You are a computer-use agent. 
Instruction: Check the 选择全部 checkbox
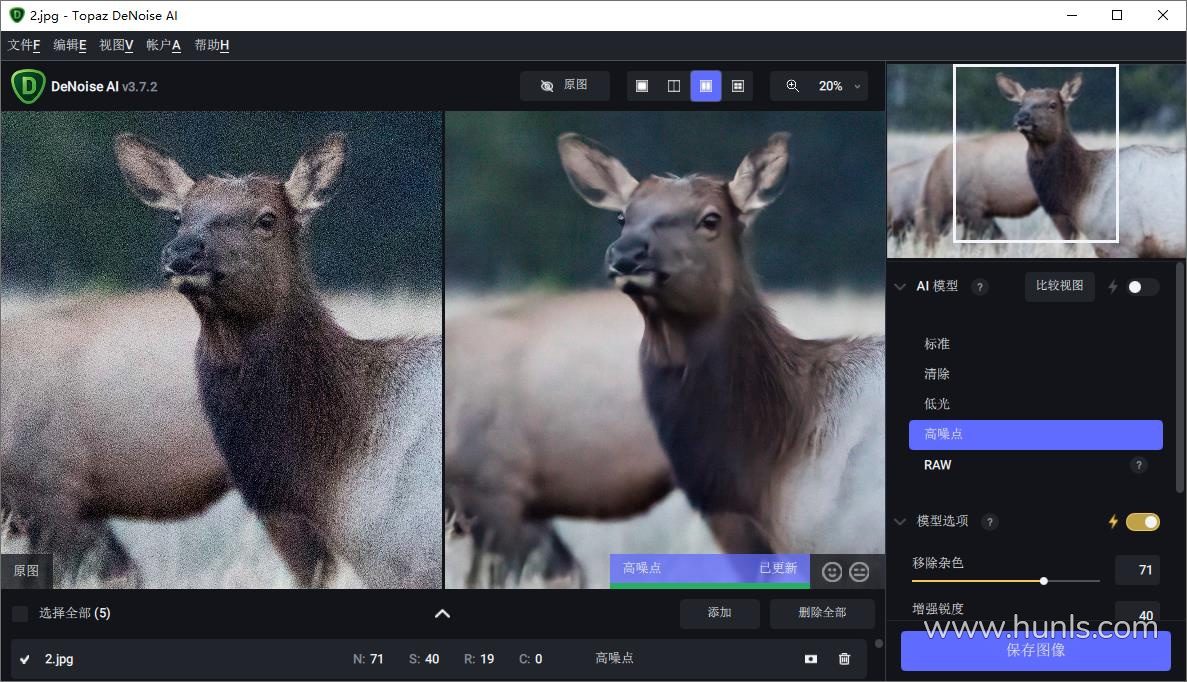[20, 613]
